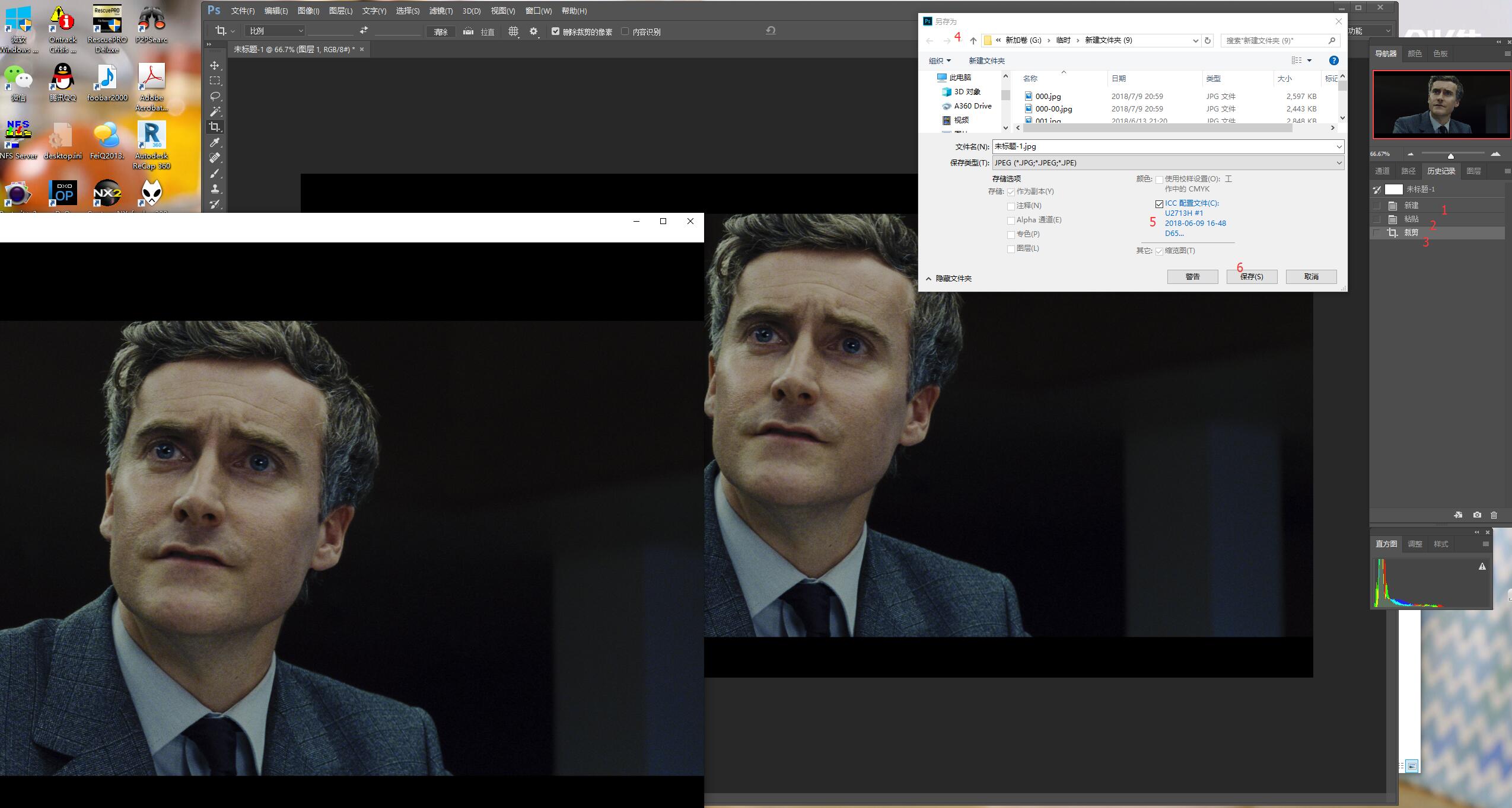
Task: Select the Move tool
Action: 215,65
